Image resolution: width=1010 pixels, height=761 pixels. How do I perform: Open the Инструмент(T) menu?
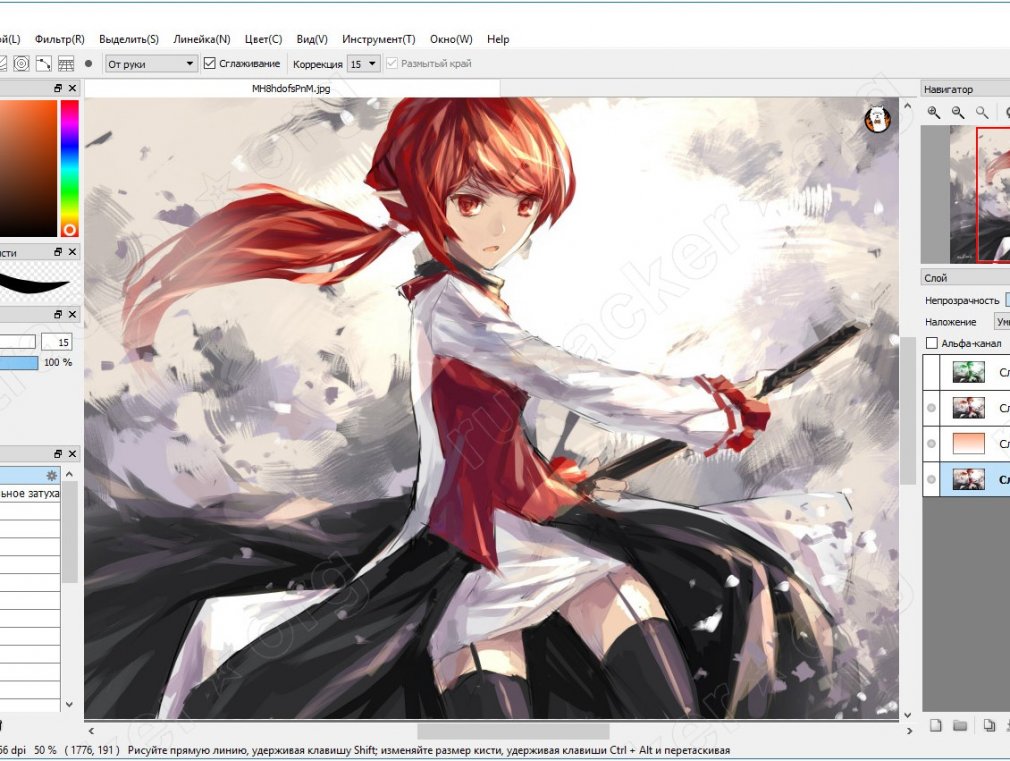point(379,39)
